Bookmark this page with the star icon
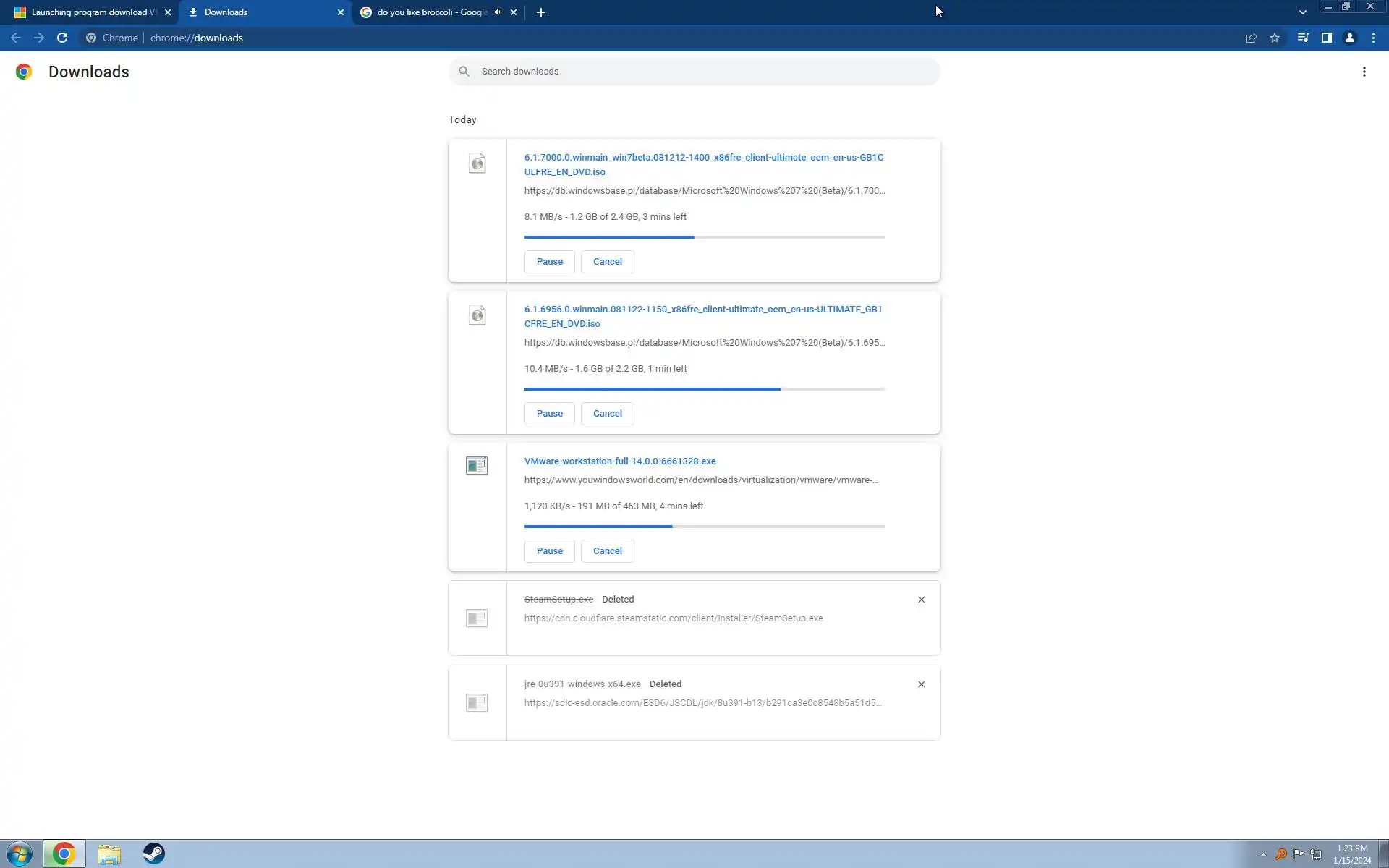 1275,38
